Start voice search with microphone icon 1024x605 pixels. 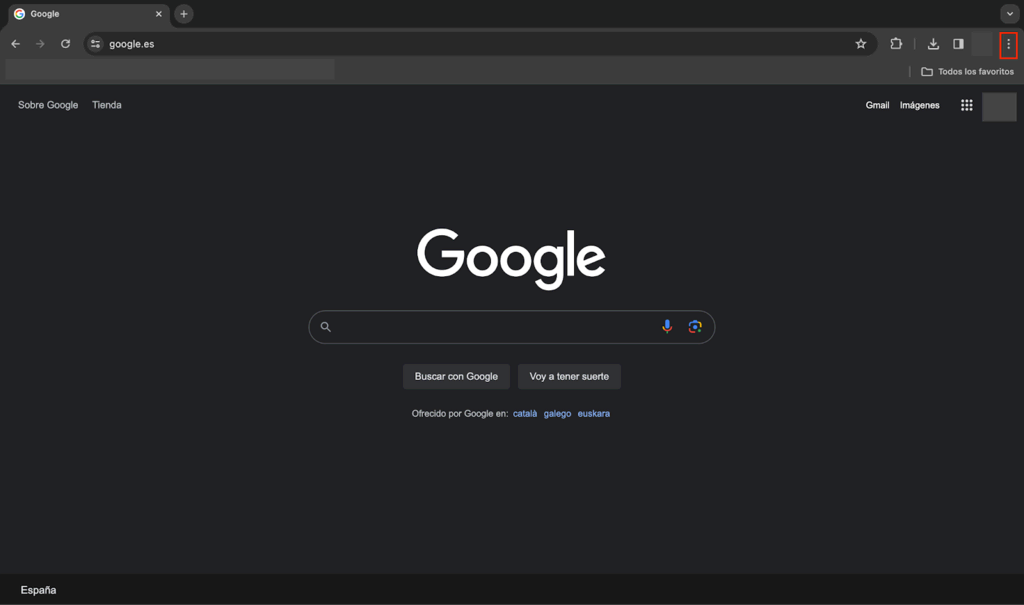pos(667,327)
